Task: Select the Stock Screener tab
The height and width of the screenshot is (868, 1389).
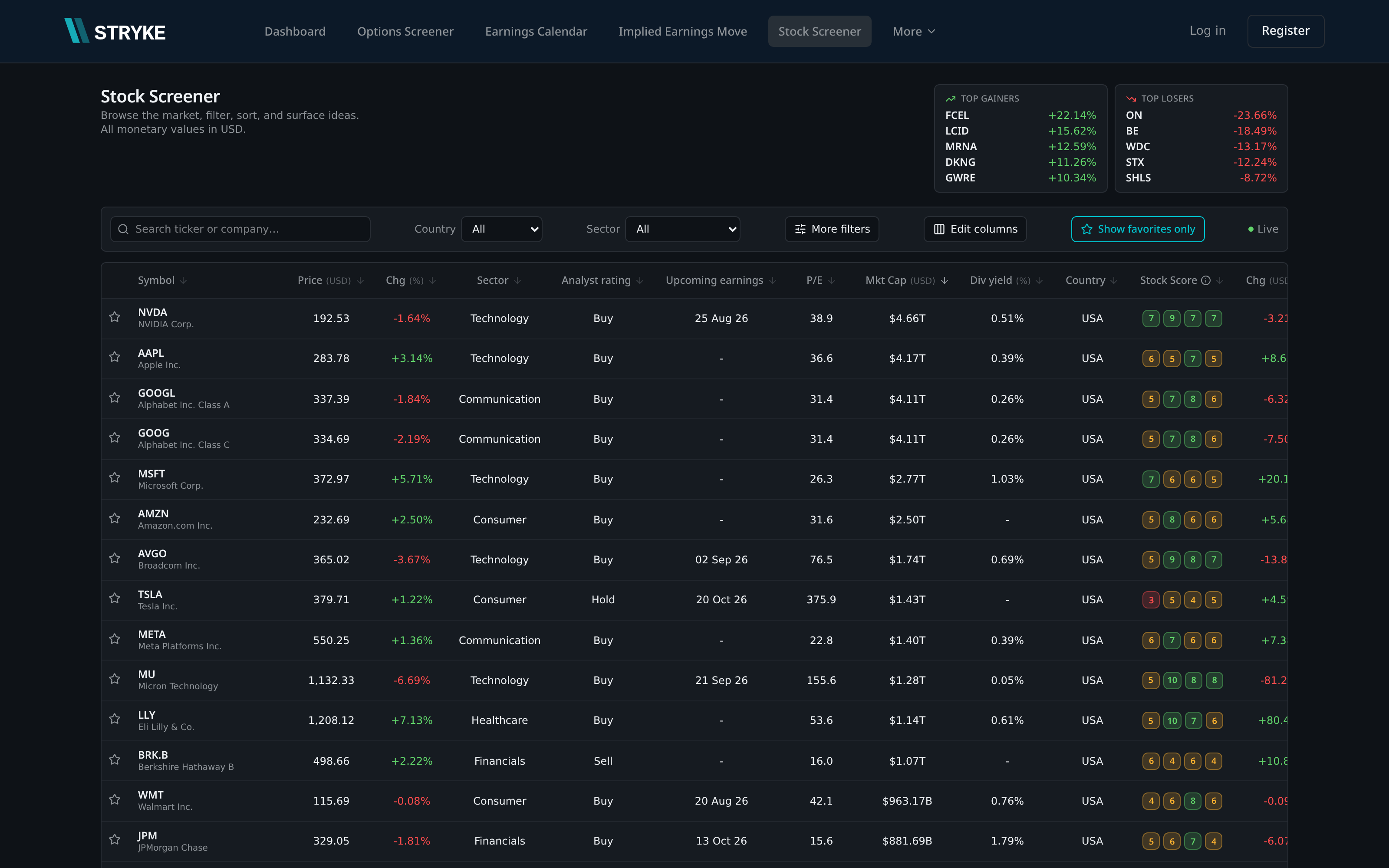Action: click(x=820, y=32)
